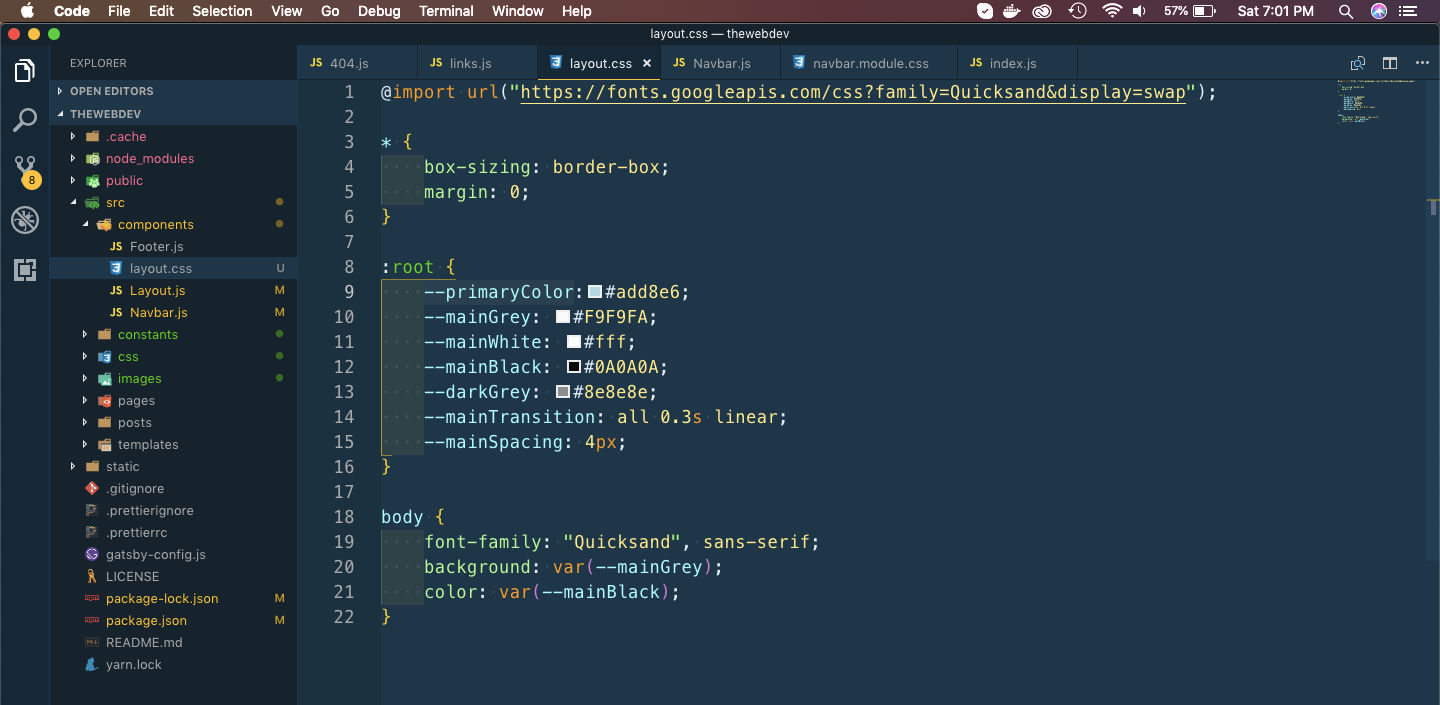Click the #0A0A0A mainBlack color swatch

pos(574,367)
